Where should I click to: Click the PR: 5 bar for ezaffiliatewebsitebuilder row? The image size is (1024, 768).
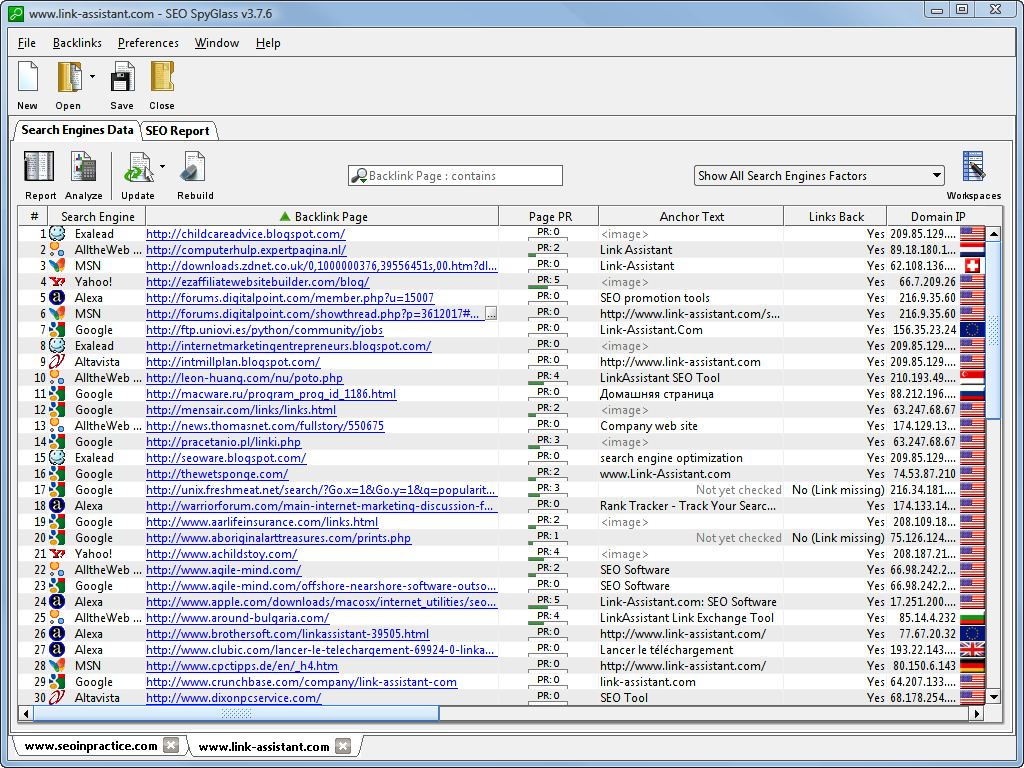coord(548,282)
